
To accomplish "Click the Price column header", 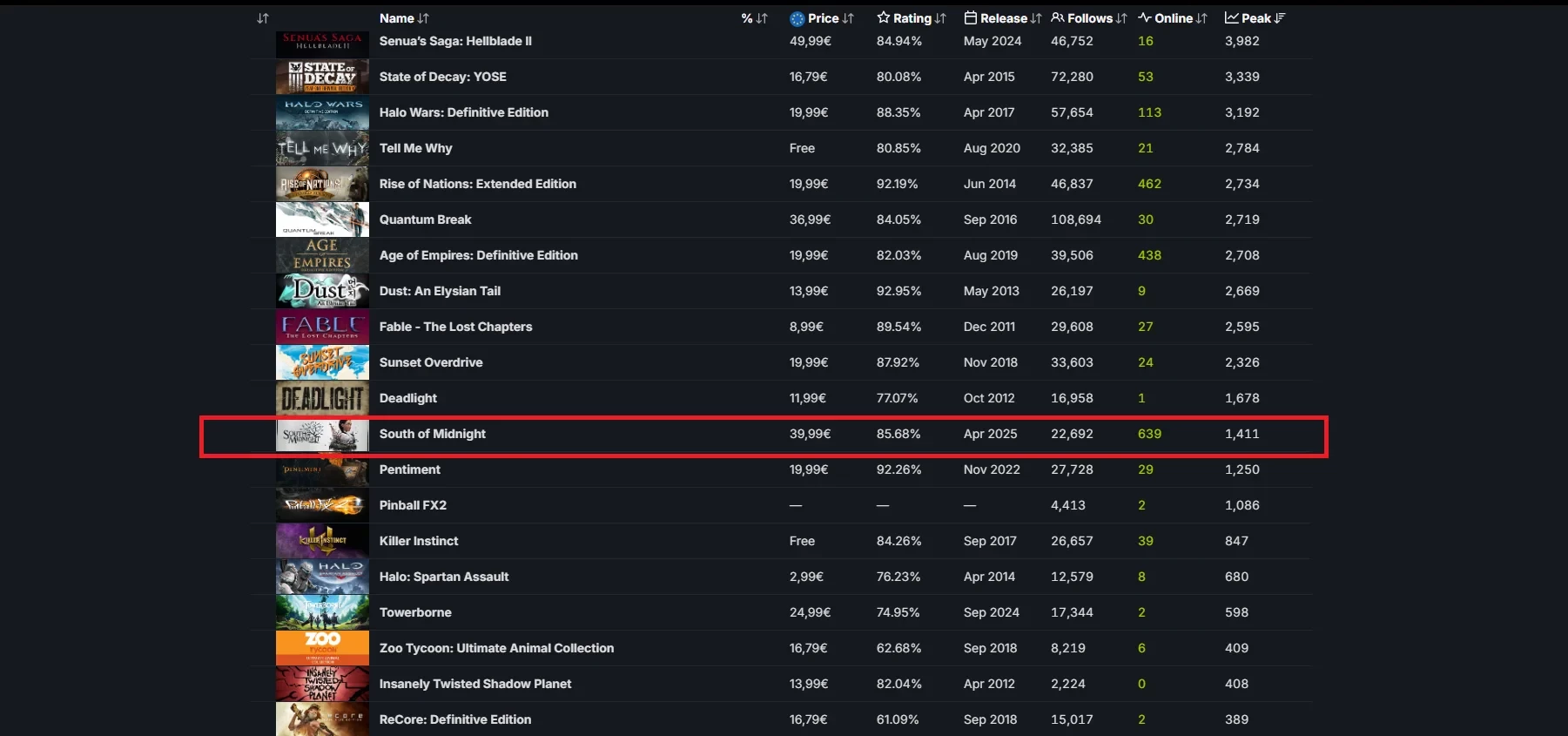I will pyautogui.click(x=821, y=18).
